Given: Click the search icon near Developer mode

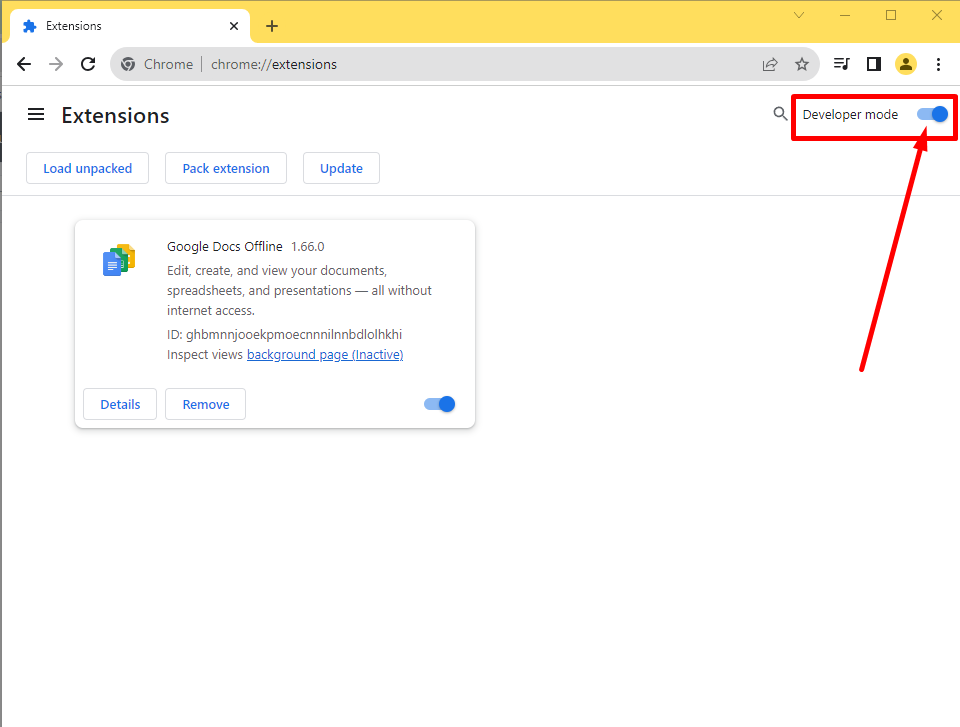Looking at the screenshot, I should 780,114.
